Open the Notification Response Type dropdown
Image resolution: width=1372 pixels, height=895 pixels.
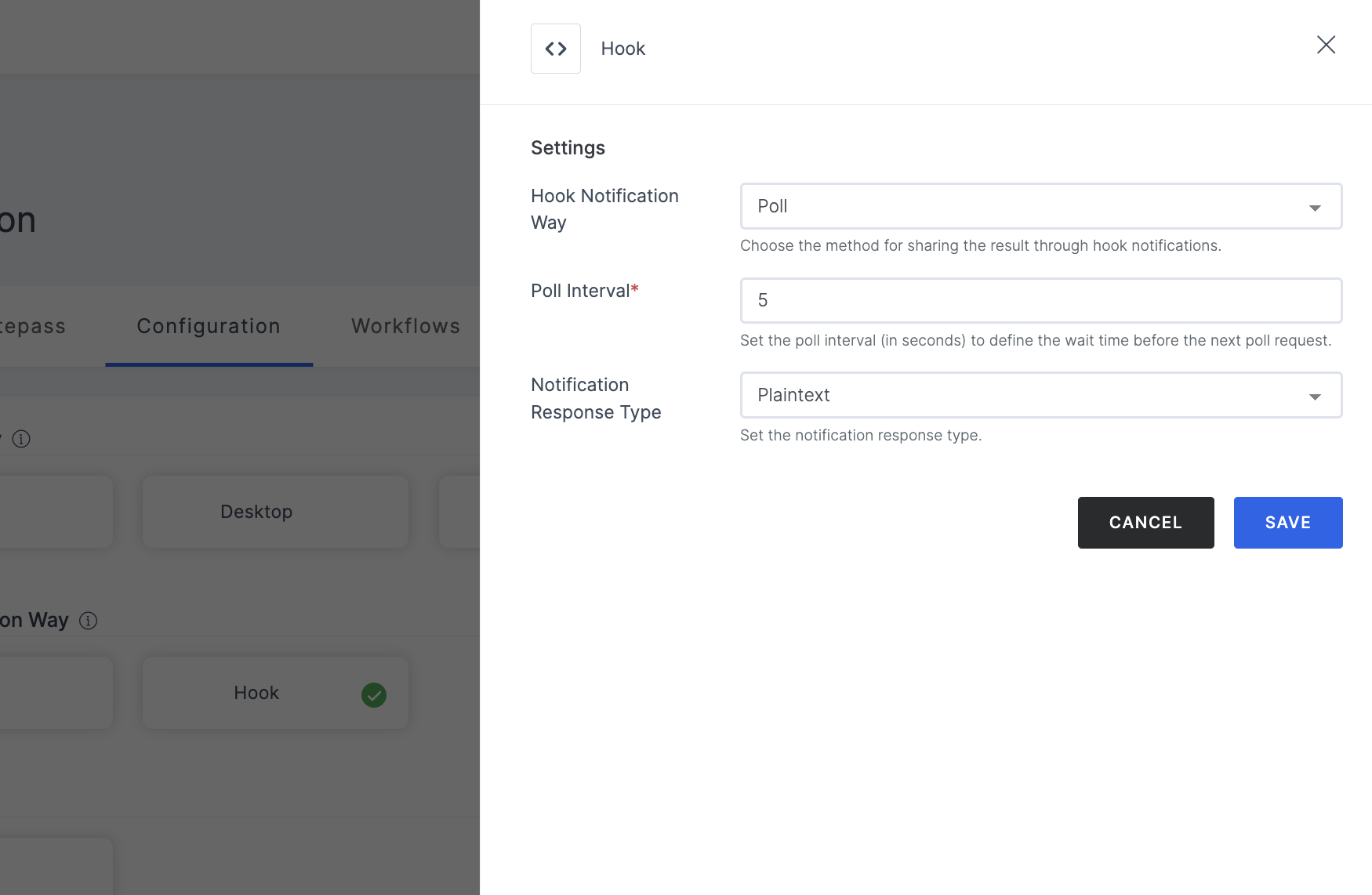click(x=1041, y=395)
